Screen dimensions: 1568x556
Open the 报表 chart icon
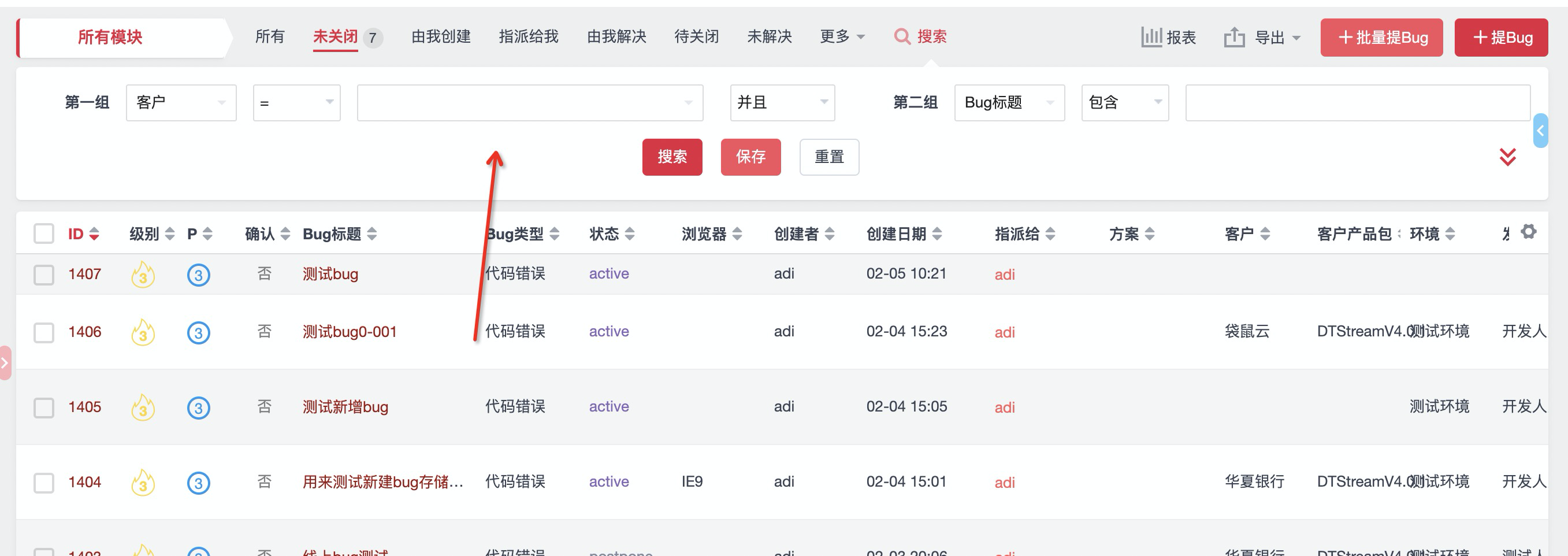click(x=1151, y=37)
